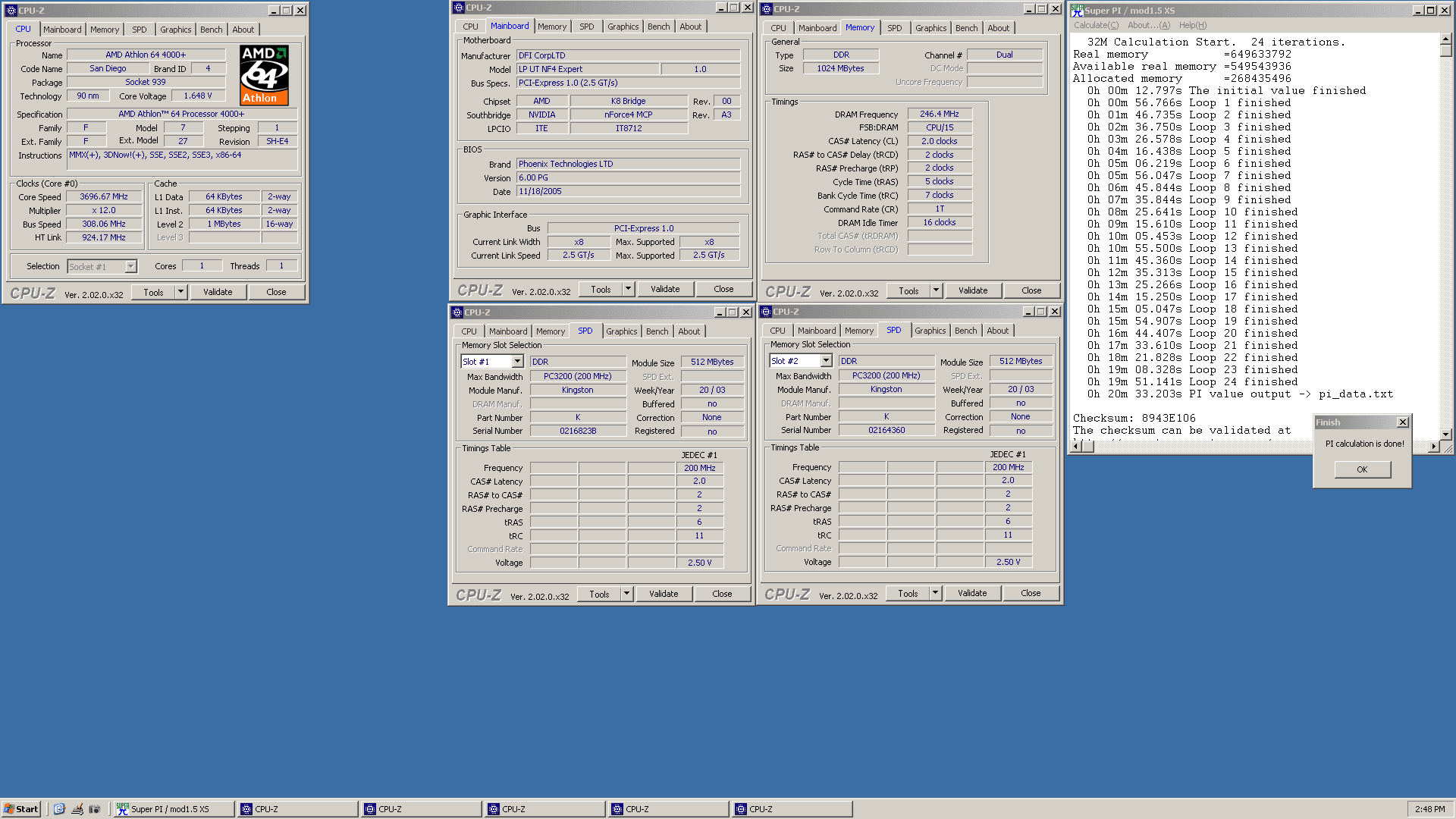Open the SPD tab in processor CPU-Z window
Image resolution: width=1456 pixels, height=819 pixels.
[140, 30]
